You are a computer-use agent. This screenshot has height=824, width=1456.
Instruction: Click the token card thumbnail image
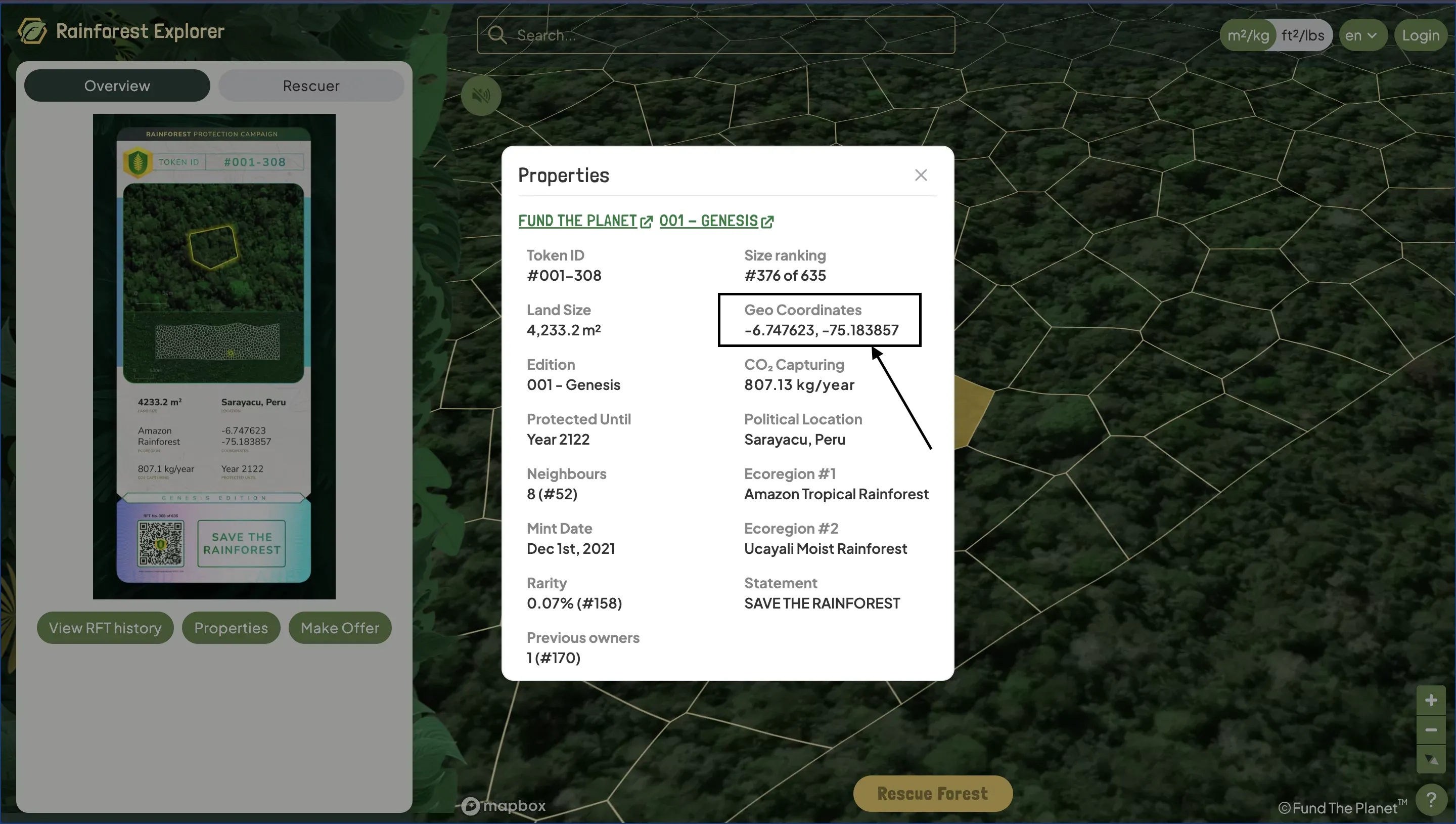click(214, 357)
